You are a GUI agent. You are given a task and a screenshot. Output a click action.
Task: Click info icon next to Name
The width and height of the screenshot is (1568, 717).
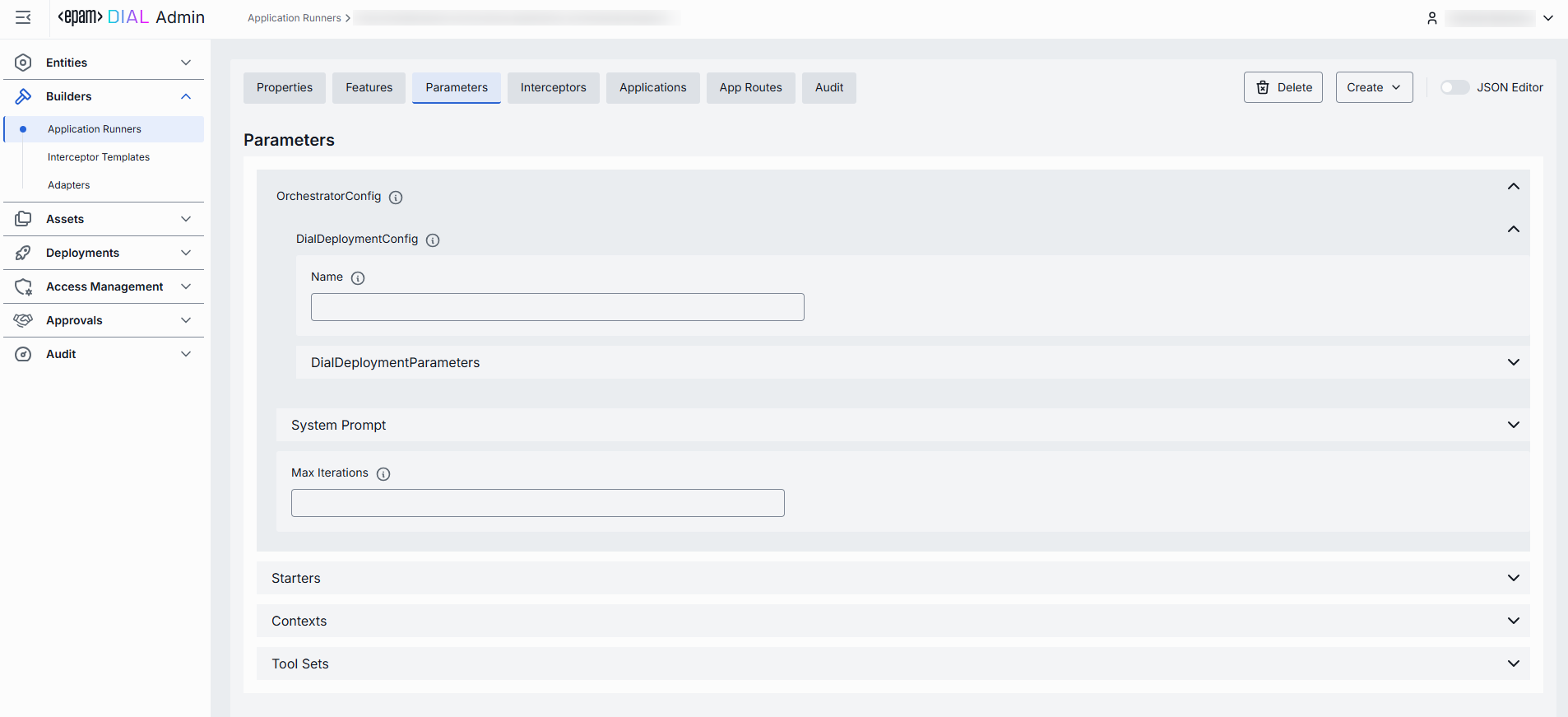[x=358, y=278]
